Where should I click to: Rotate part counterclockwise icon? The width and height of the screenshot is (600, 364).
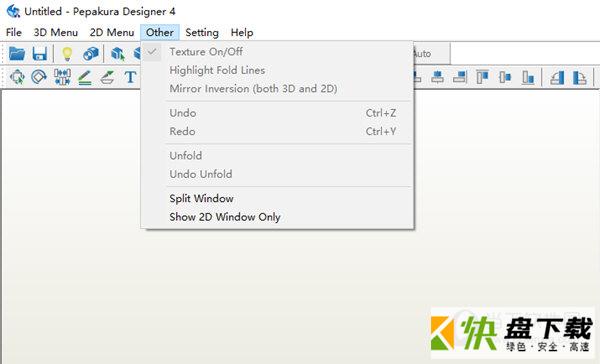pos(557,77)
